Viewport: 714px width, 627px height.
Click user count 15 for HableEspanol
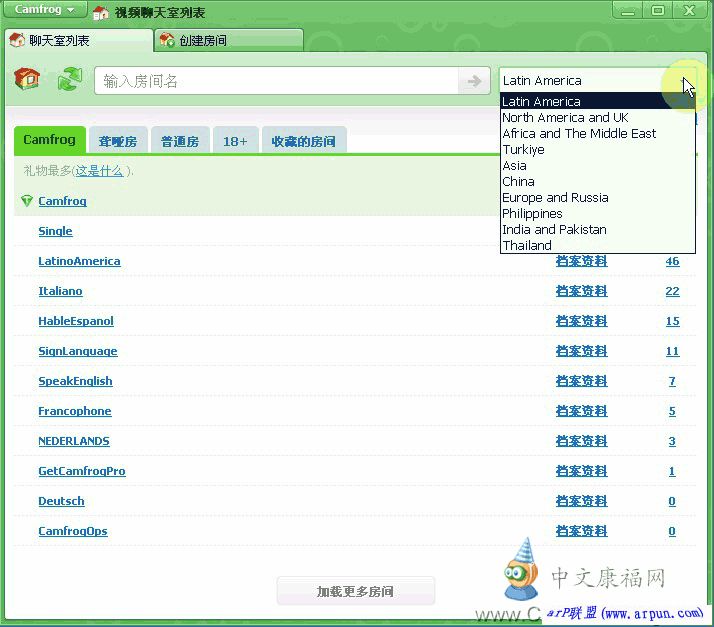pos(672,321)
